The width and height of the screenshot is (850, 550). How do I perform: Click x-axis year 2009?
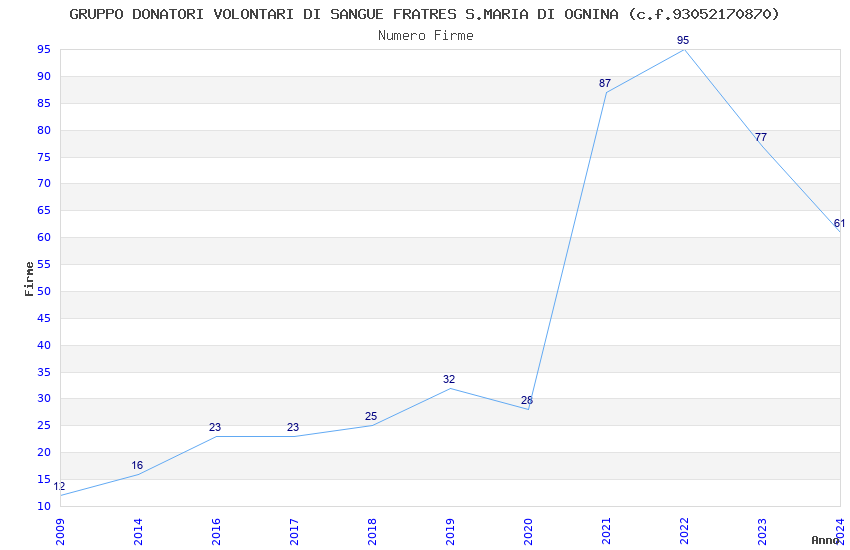pyautogui.click(x=60, y=532)
